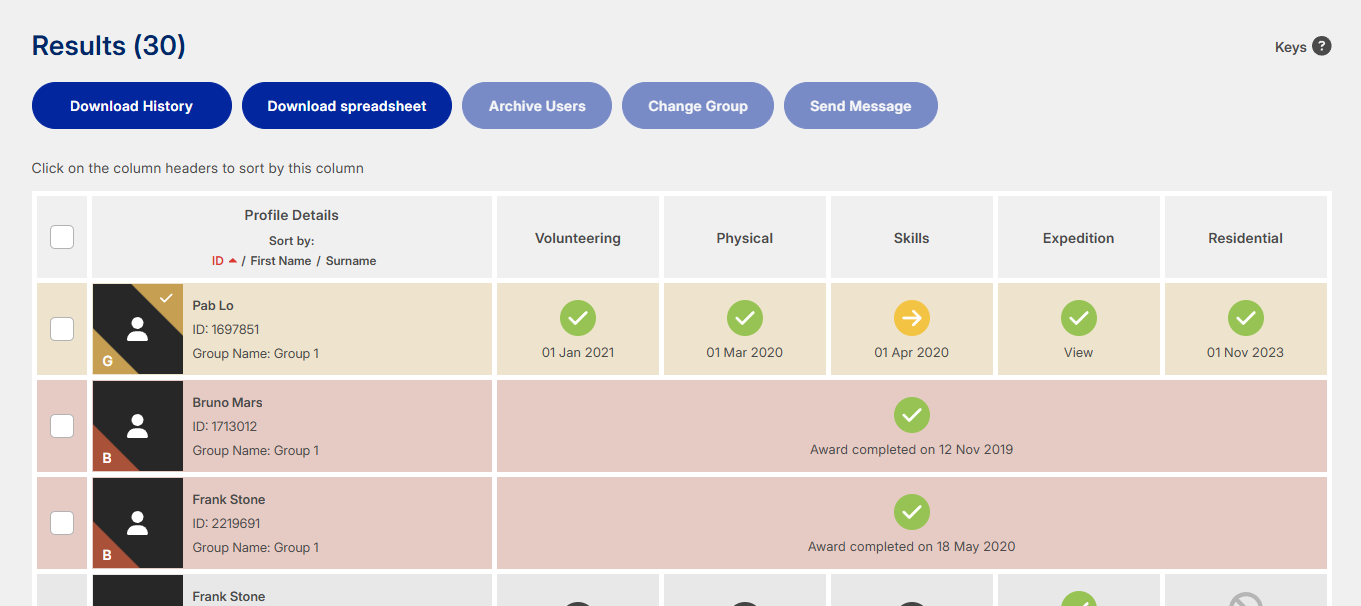1361x606 pixels.
Task: Click Pab Lo's yellow Skills arrow icon
Action: pos(912,319)
